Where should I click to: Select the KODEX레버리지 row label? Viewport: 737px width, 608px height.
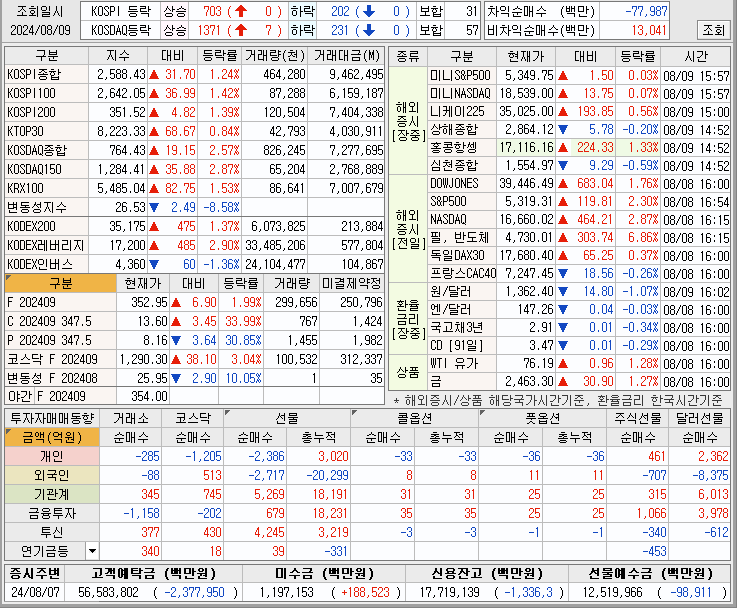[46, 245]
